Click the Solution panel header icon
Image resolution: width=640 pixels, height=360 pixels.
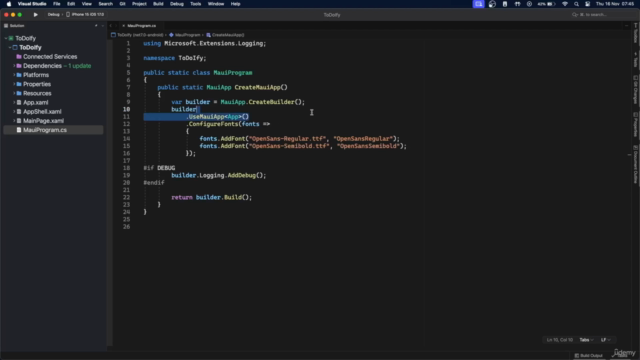(6, 26)
